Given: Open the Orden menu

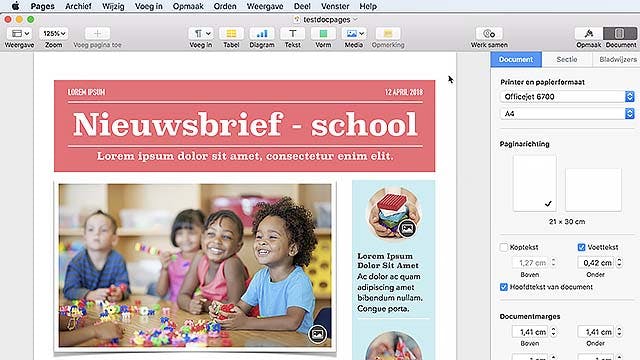Looking at the screenshot, I should (x=225, y=6).
